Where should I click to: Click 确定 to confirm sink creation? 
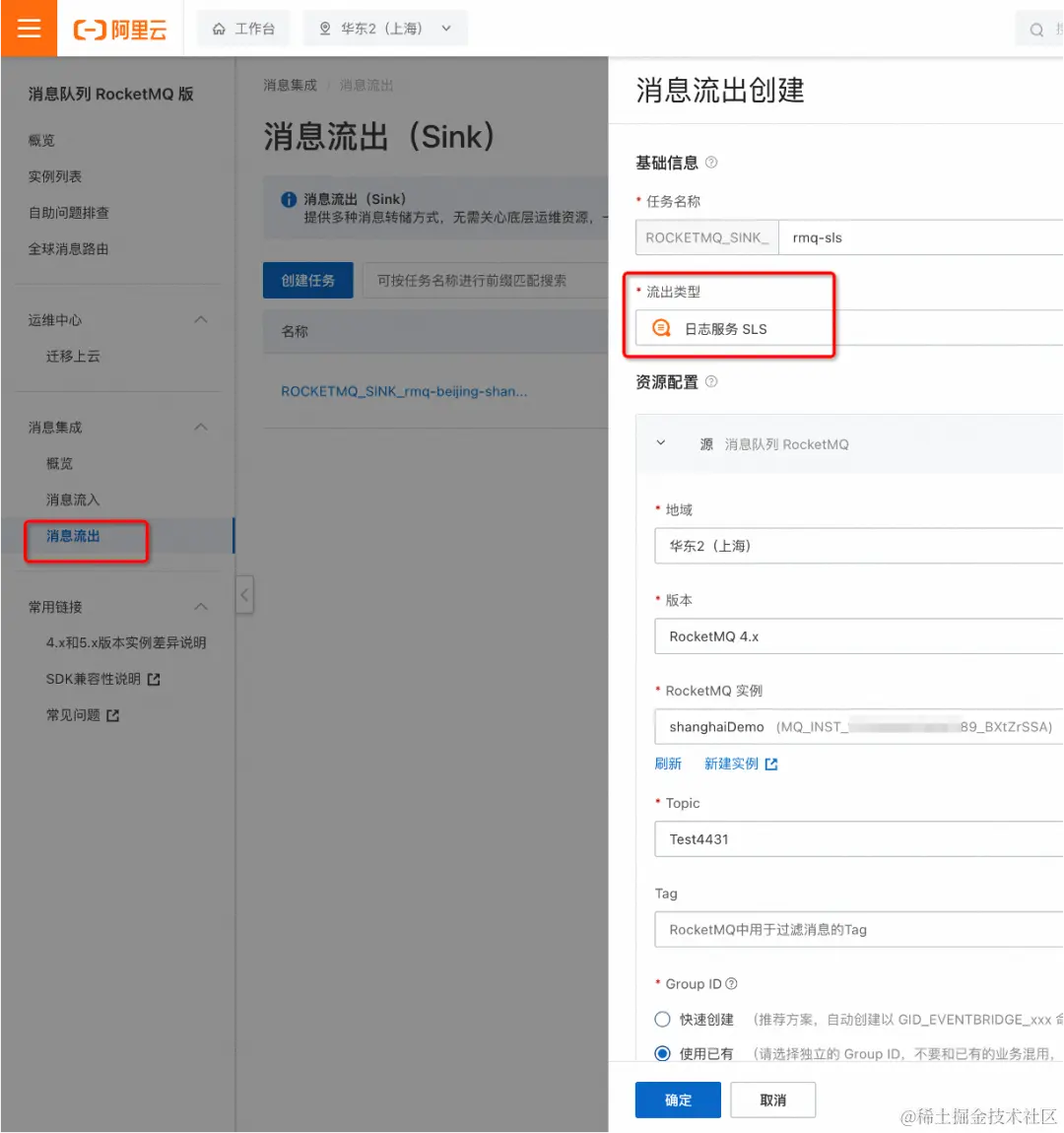click(678, 1100)
